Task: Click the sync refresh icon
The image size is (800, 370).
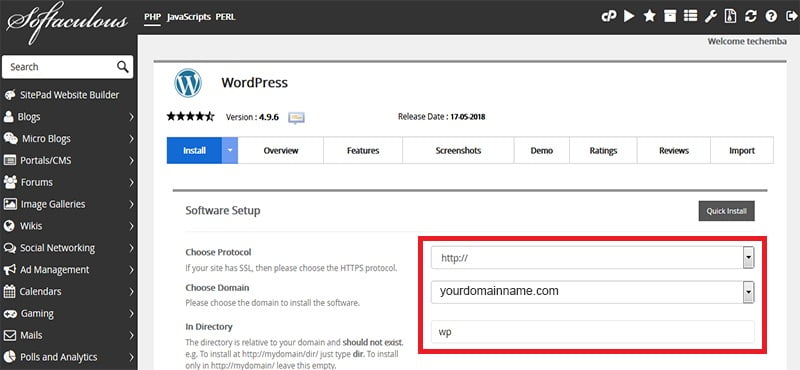Action: click(751, 16)
